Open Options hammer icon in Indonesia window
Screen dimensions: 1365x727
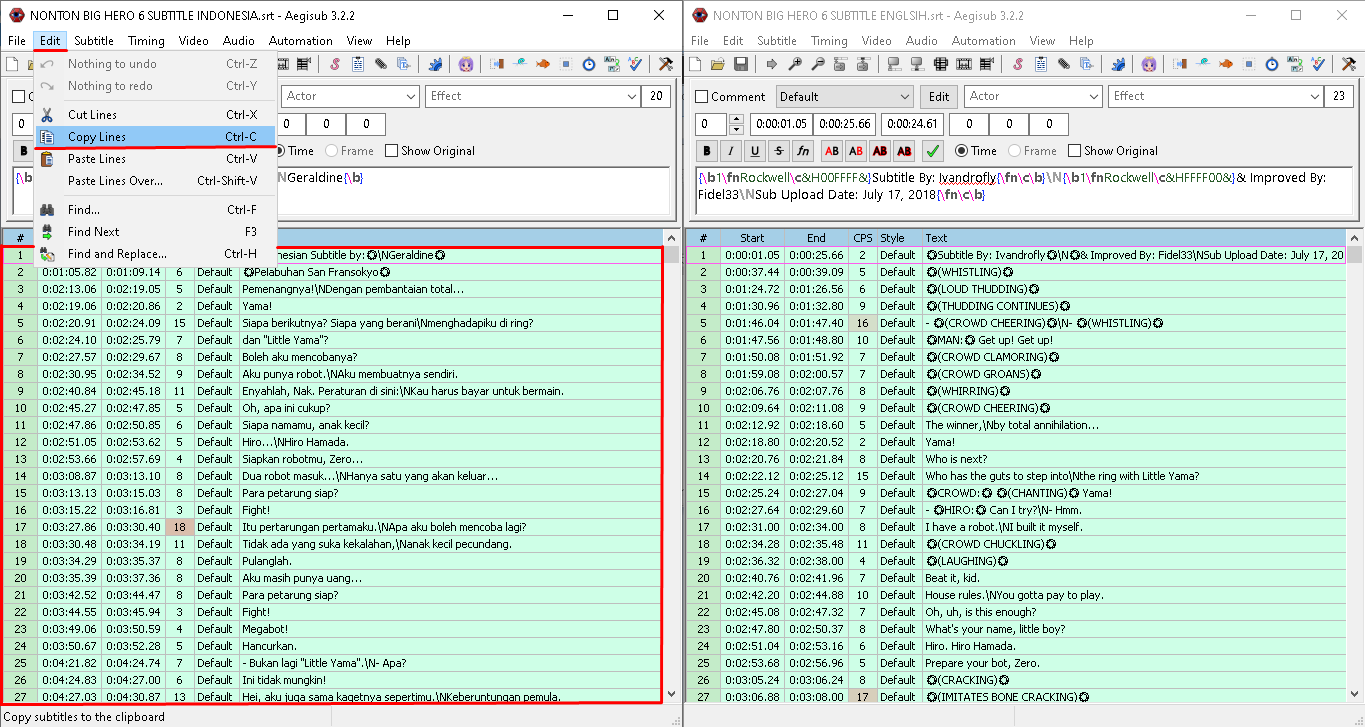[665, 64]
